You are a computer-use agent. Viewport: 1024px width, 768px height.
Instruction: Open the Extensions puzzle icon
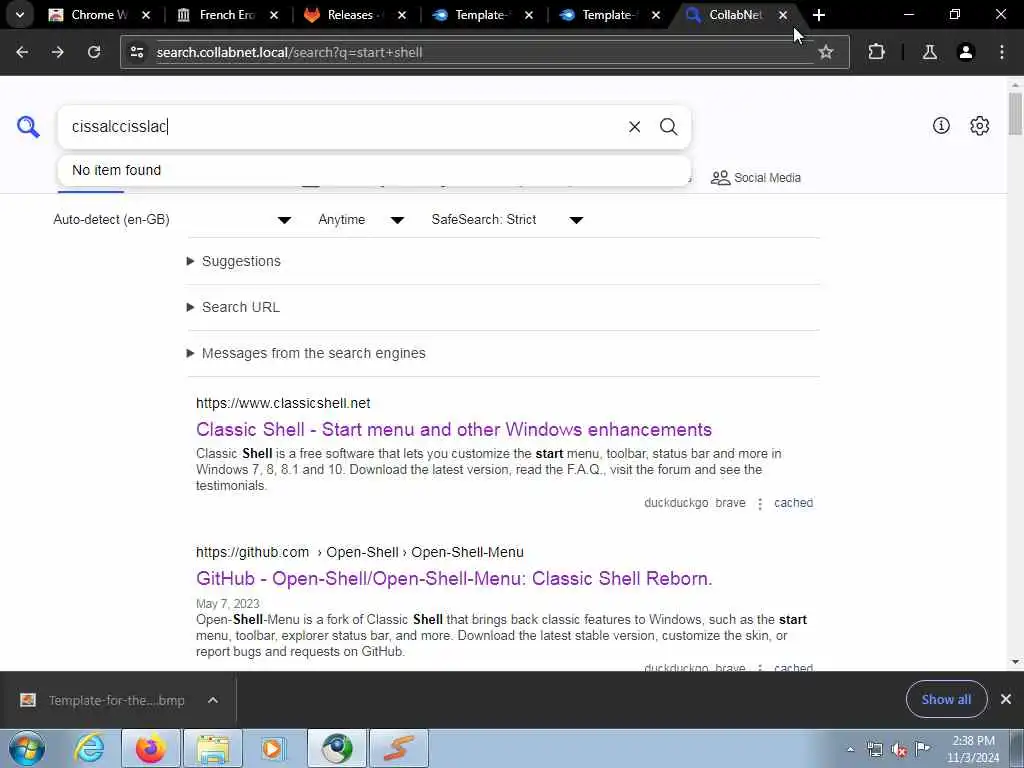876,52
